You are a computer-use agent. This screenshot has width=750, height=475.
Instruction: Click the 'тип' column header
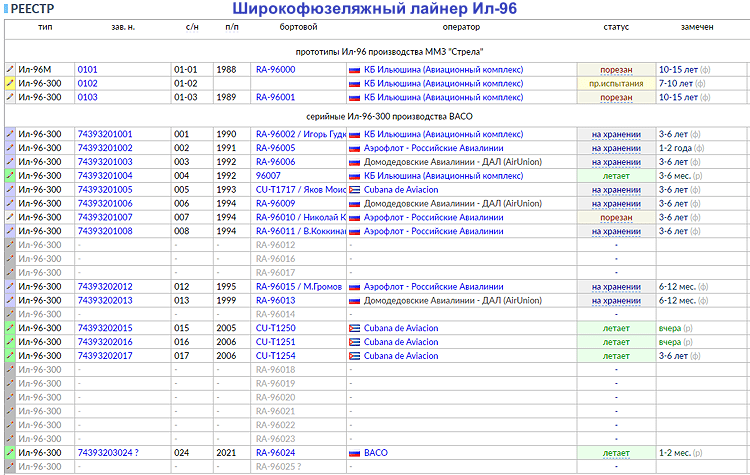click(x=45, y=27)
